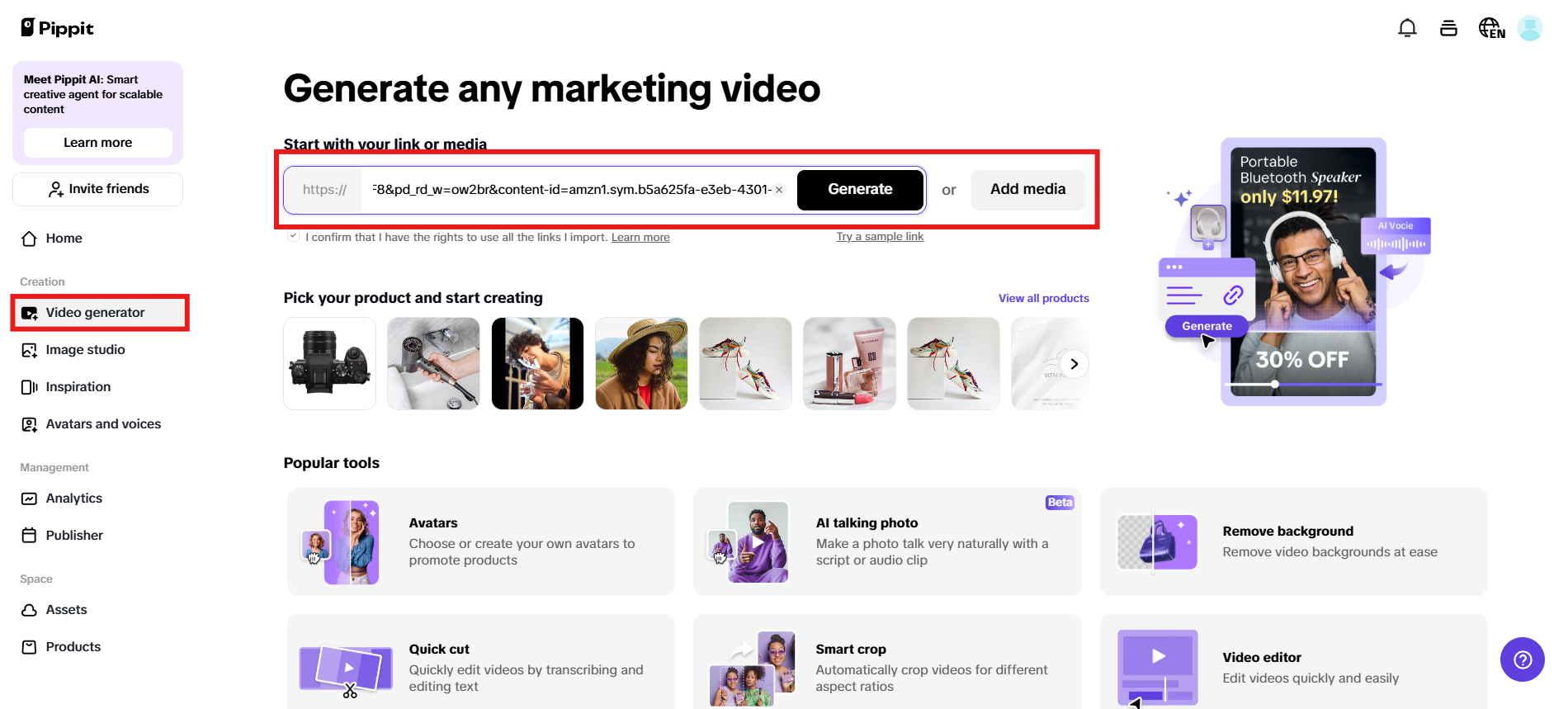Image resolution: width=1568 pixels, height=709 pixels.
Task: Click the Add media button
Action: click(x=1027, y=190)
